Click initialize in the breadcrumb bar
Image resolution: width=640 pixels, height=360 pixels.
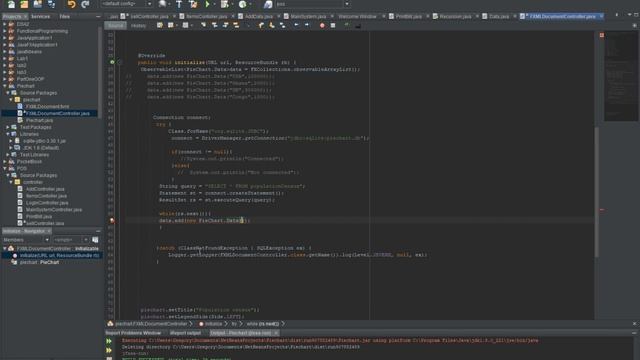coord(213,324)
